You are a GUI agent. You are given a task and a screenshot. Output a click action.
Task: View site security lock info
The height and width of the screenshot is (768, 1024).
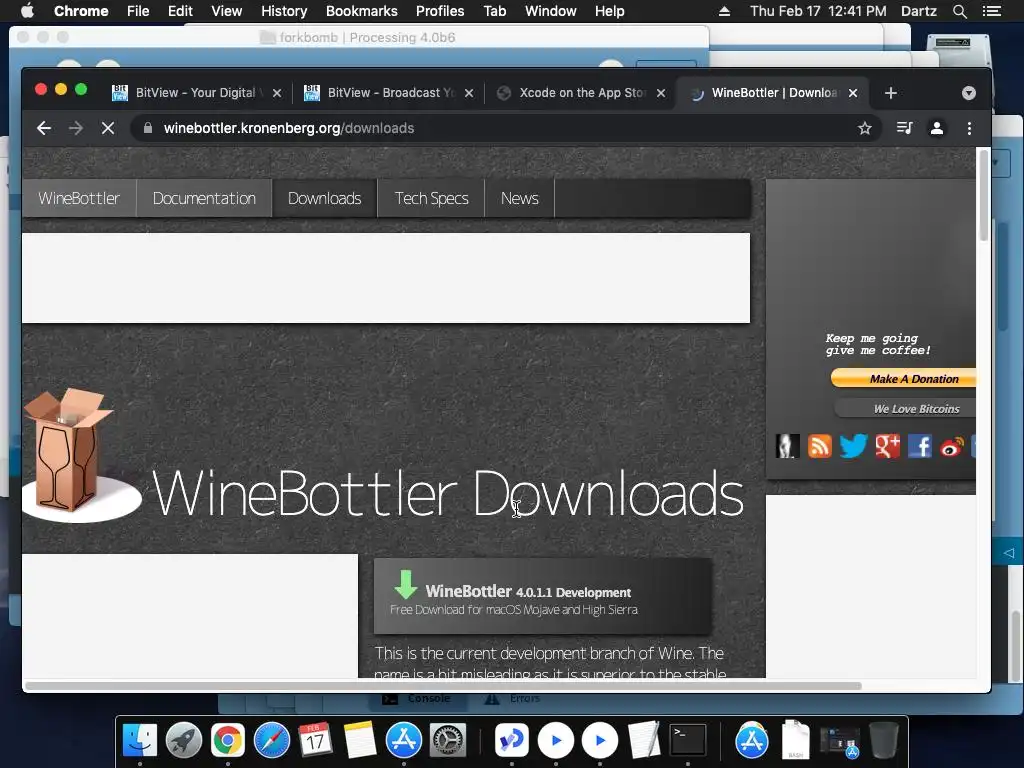coord(148,128)
